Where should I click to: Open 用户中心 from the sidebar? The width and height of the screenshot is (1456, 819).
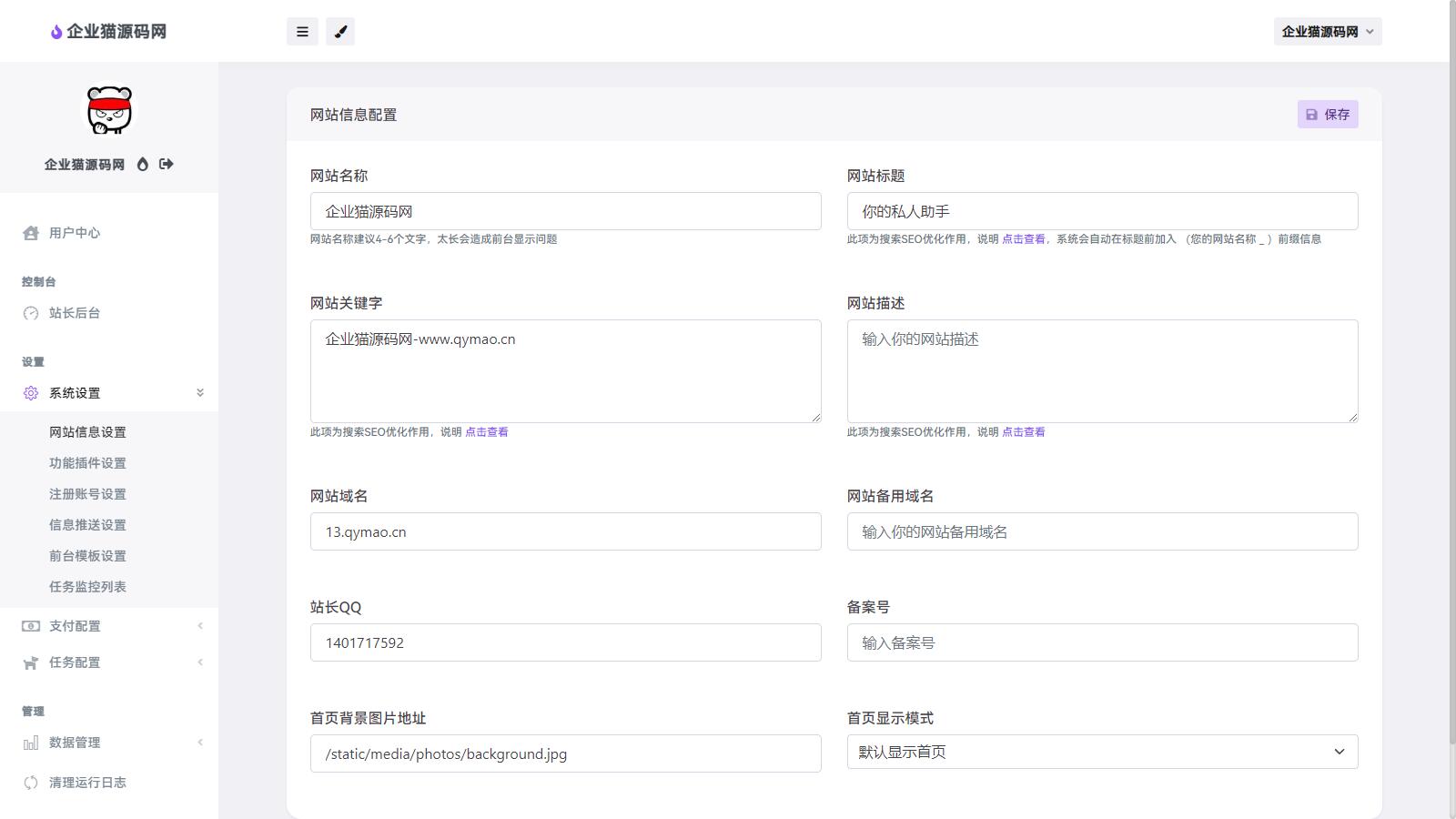tap(75, 233)
